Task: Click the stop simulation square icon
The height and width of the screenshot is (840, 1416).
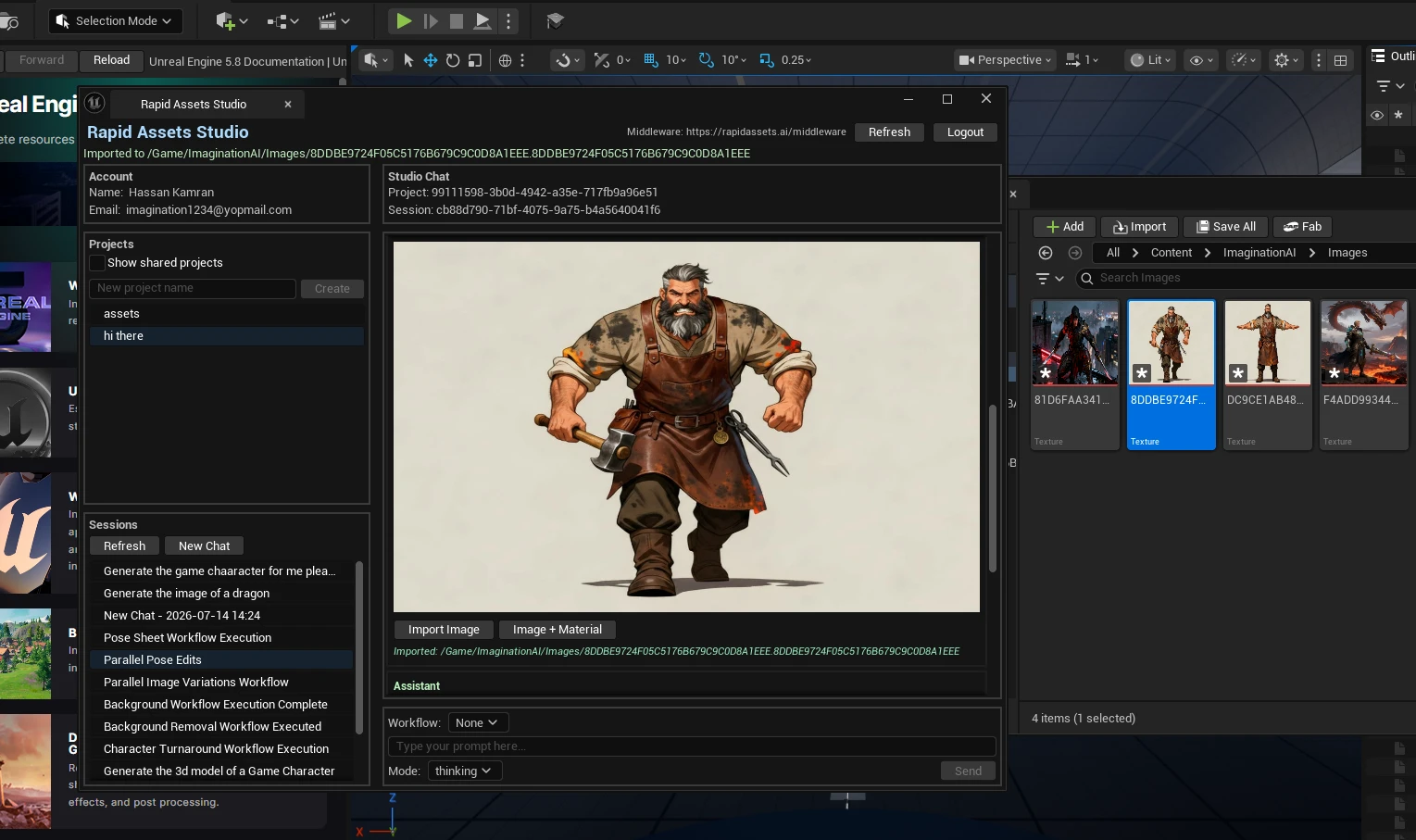Action: coord(457,20)
